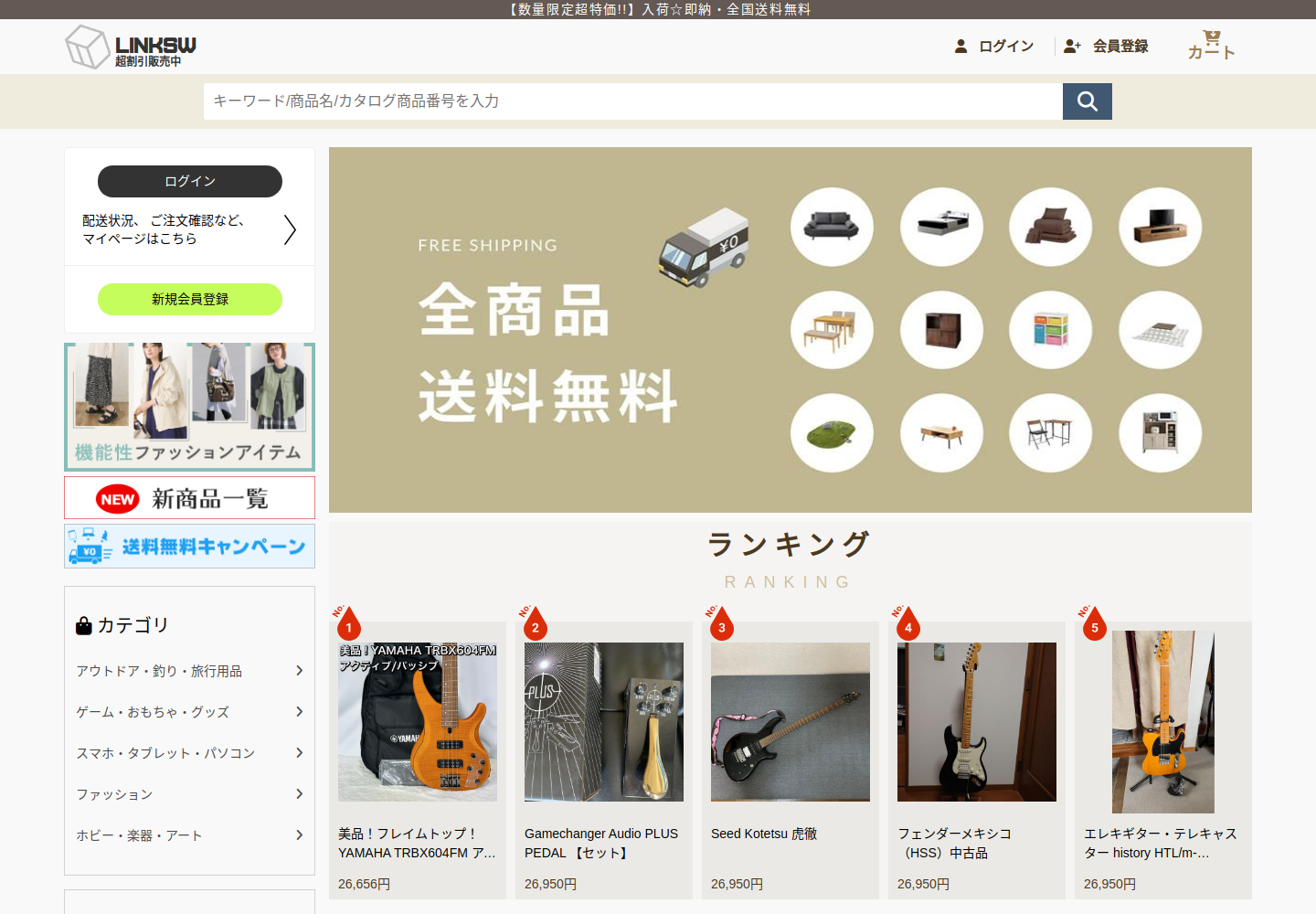Open 新商品一覧 NEW banner

point(189,498)
